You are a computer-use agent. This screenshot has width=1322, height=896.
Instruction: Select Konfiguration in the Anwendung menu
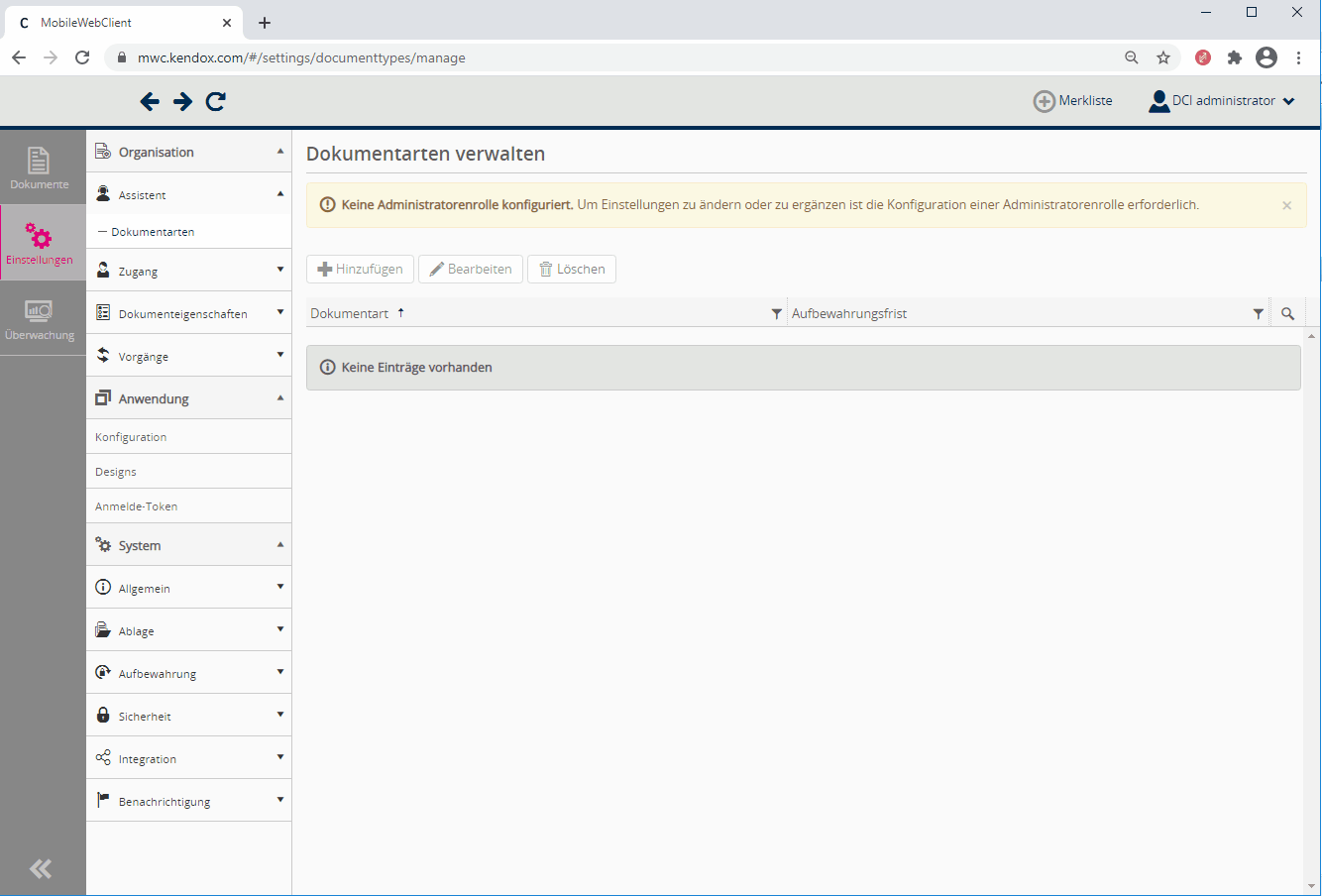pyautogui.click(x=131, y=437)
